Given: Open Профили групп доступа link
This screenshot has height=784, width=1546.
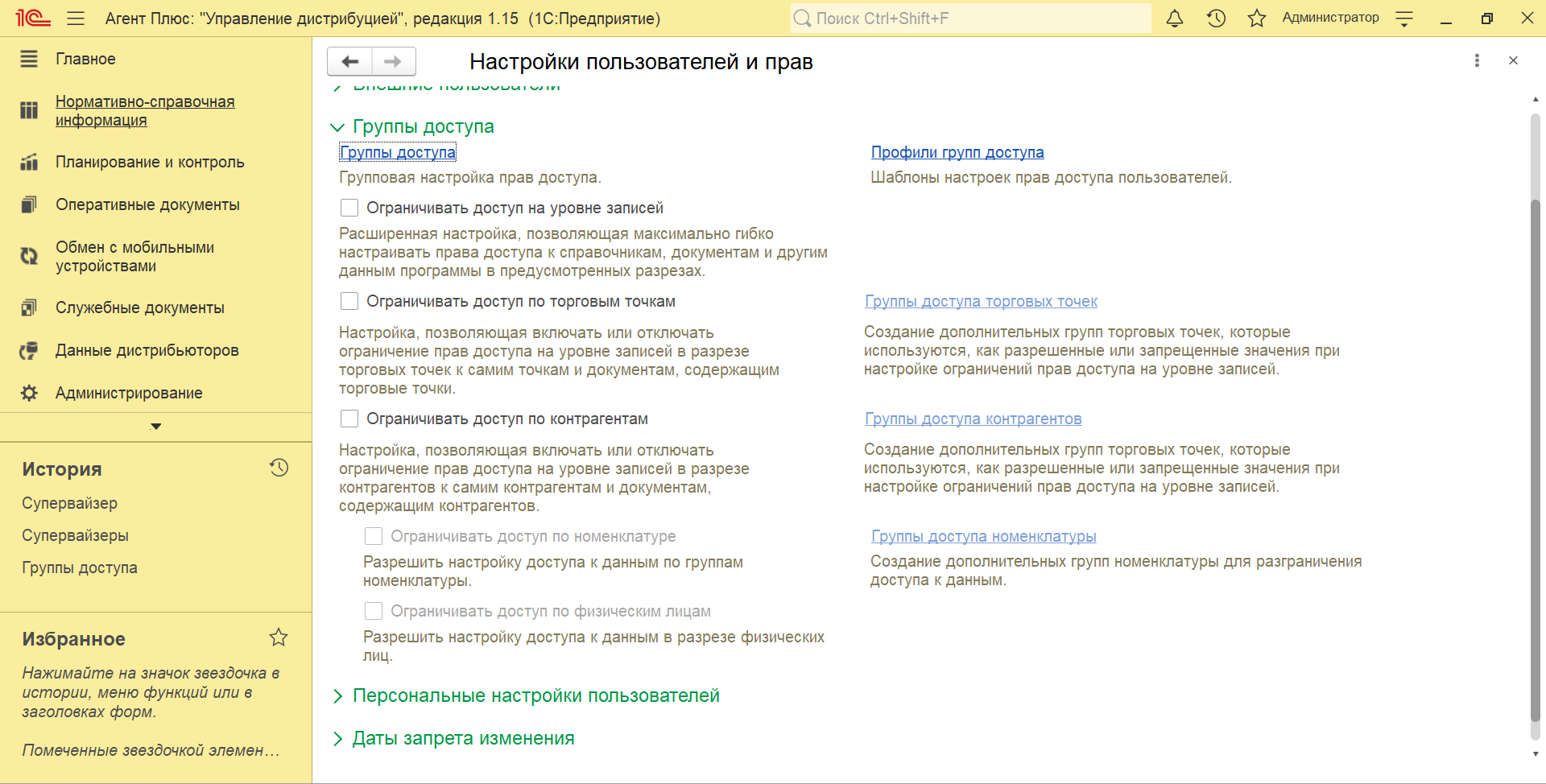Looking at the screenshot, I should [x=957, y=152].
